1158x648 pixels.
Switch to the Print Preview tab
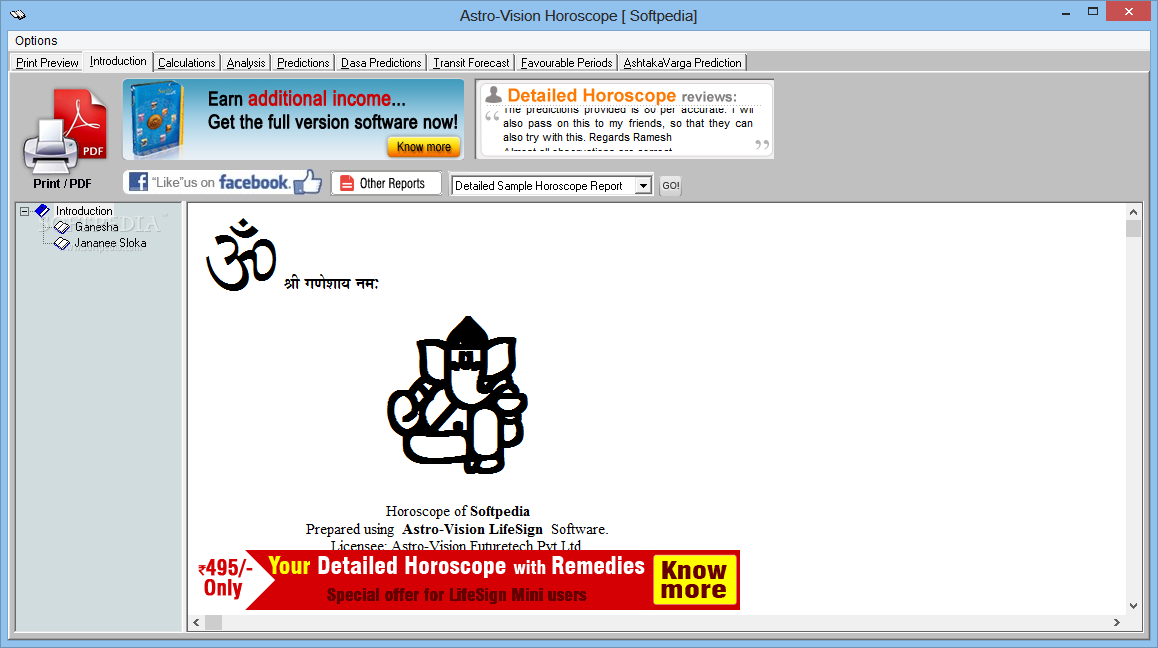47,63
